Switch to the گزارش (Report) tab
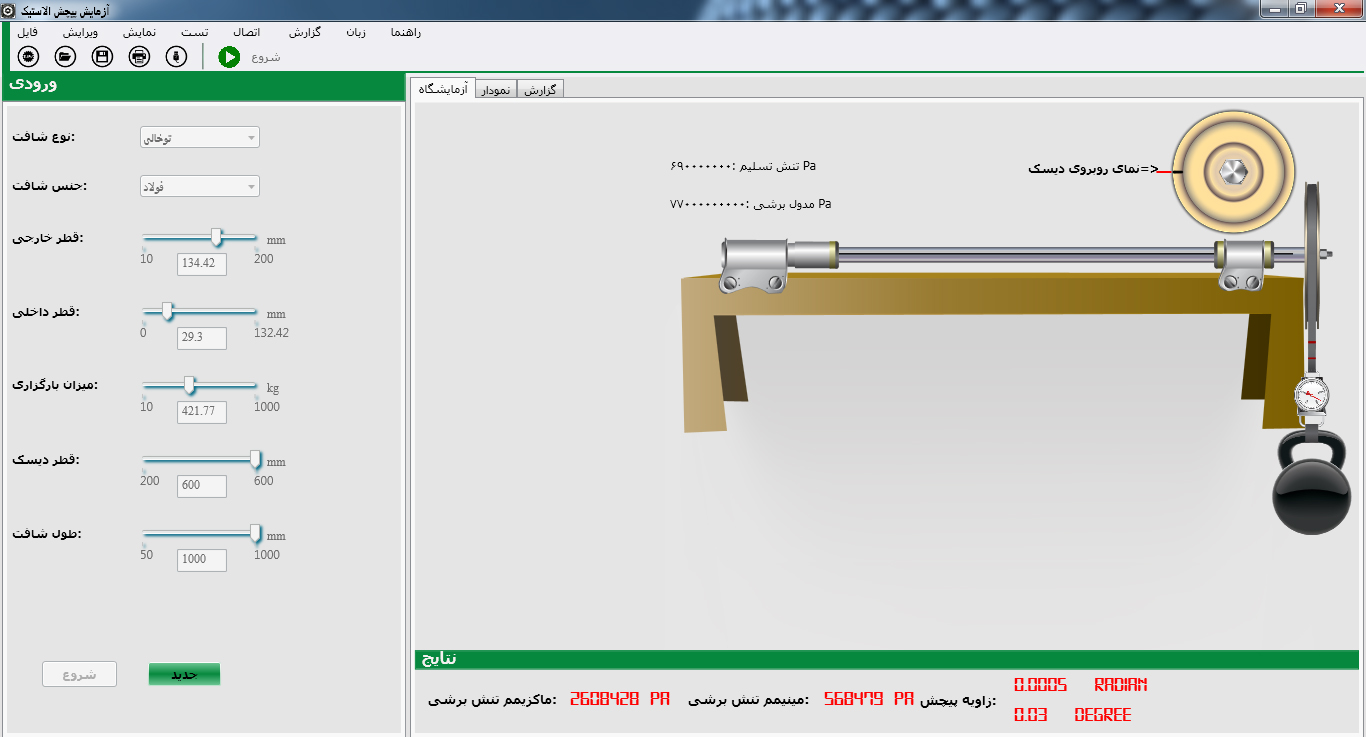The height and width of the screenshot is (737, 1366). coord(539,90)
